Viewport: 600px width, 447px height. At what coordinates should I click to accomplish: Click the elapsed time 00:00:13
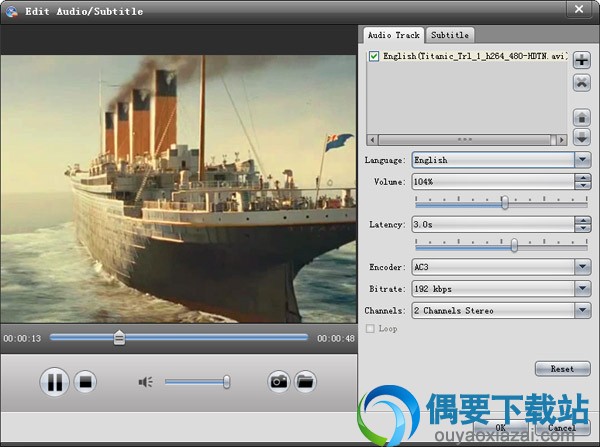[22, 338]
